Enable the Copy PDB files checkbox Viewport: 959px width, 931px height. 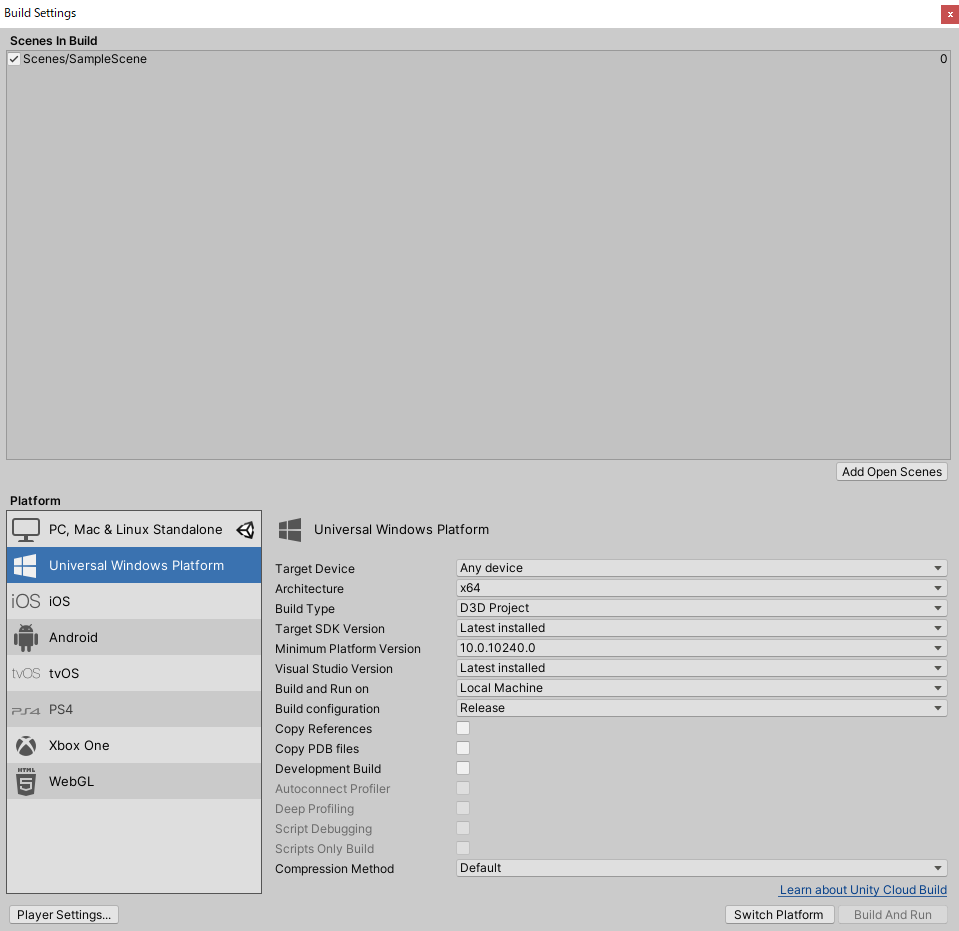click(x=463, y=748)
